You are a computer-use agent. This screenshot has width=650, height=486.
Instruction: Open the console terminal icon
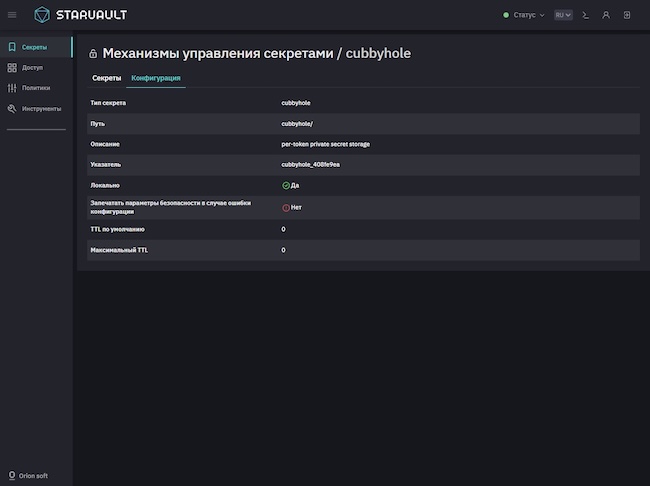tap(585, 15)
